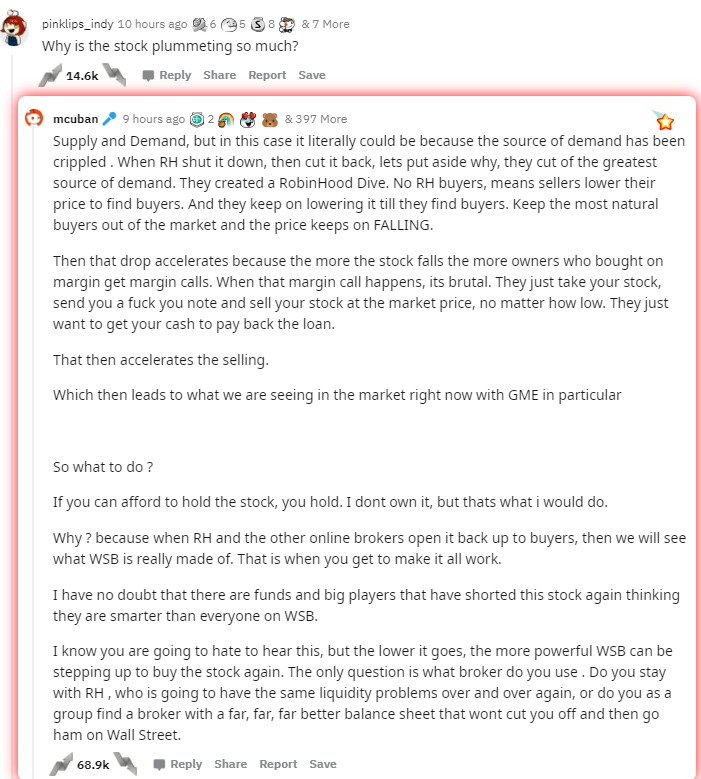701x779 pixels.
Task: Click mcuban's Snoo avatar icon
Action: (x=34, y=118)
